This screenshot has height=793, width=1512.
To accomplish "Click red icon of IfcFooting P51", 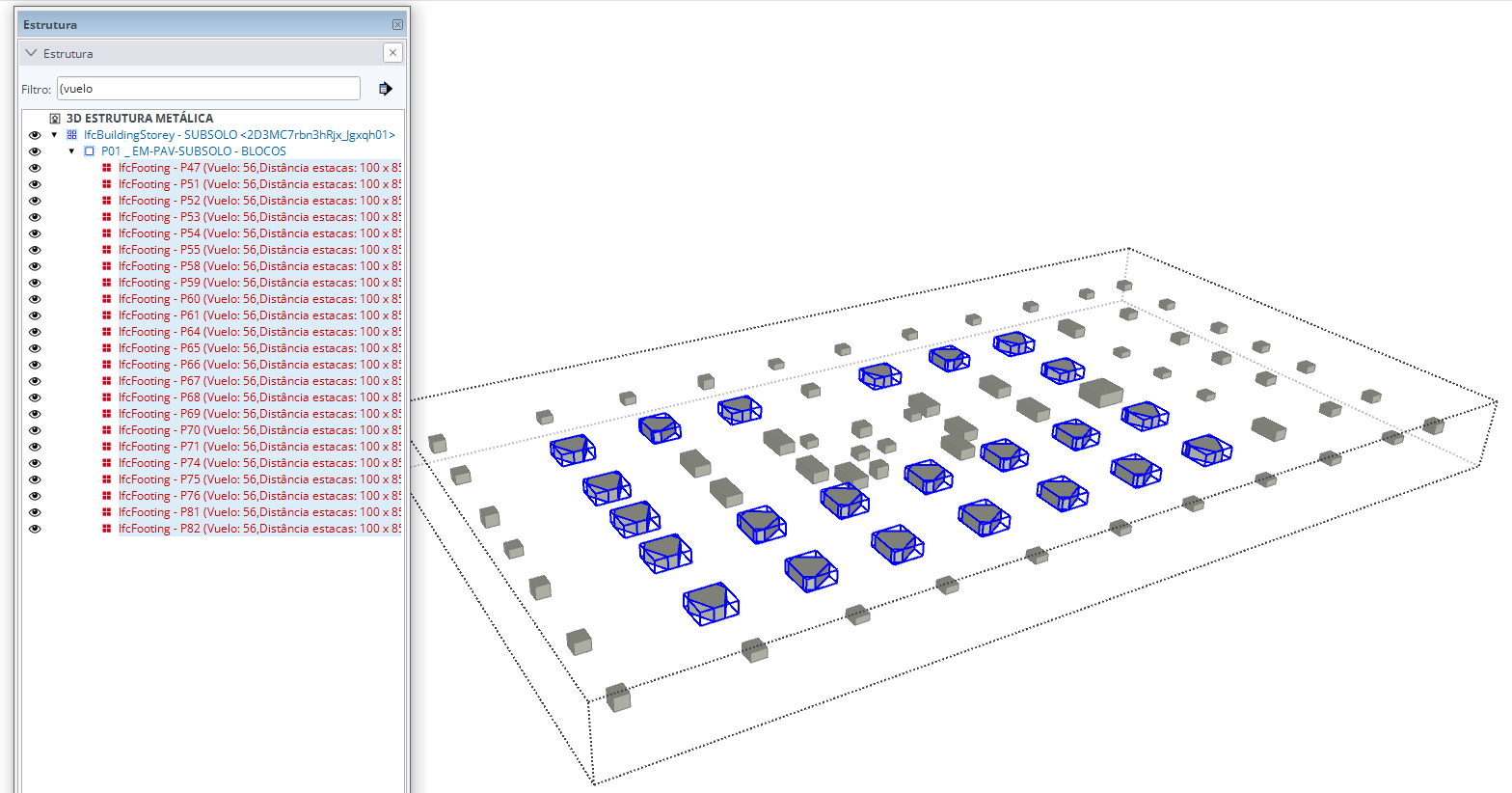I will point(107,184).
